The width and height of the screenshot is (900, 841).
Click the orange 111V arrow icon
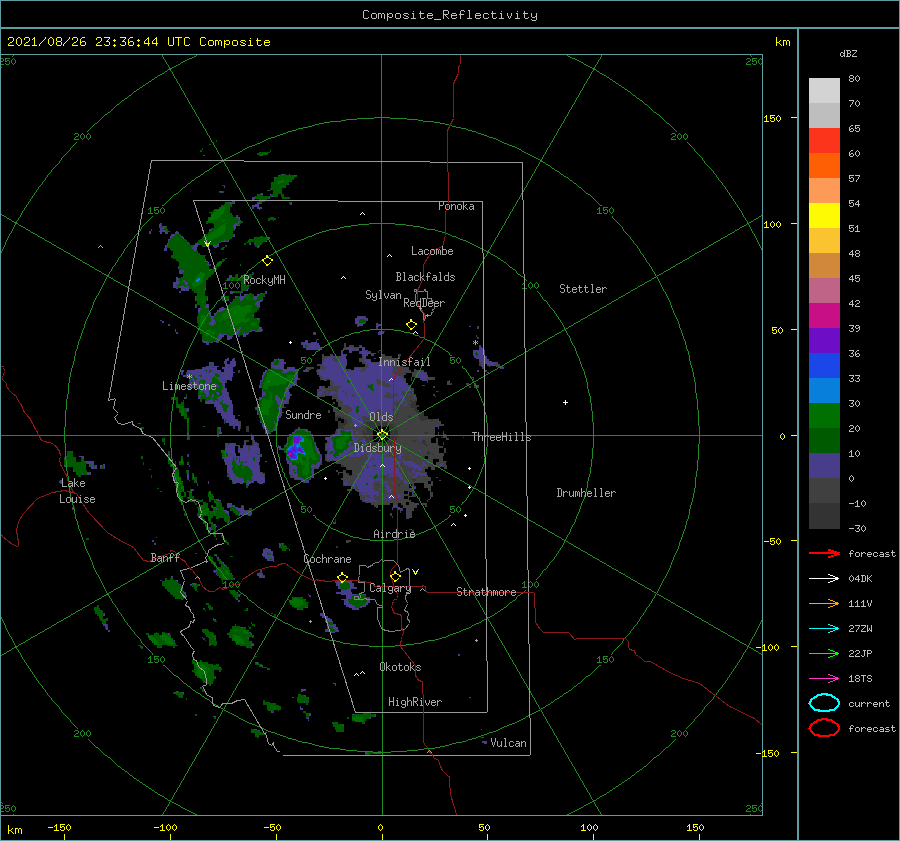click(824, 603)
